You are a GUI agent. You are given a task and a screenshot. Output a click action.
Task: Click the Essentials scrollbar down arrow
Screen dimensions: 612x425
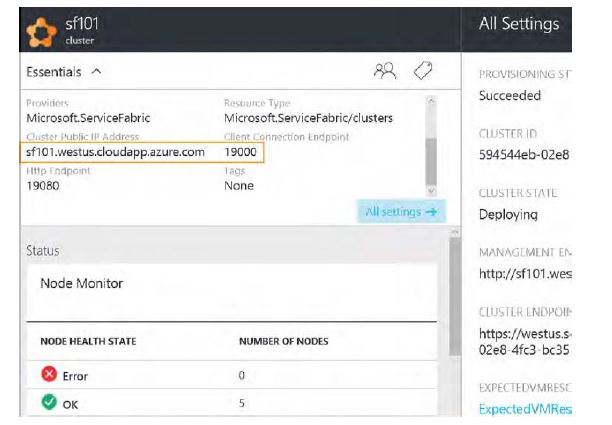pos(431,191)
